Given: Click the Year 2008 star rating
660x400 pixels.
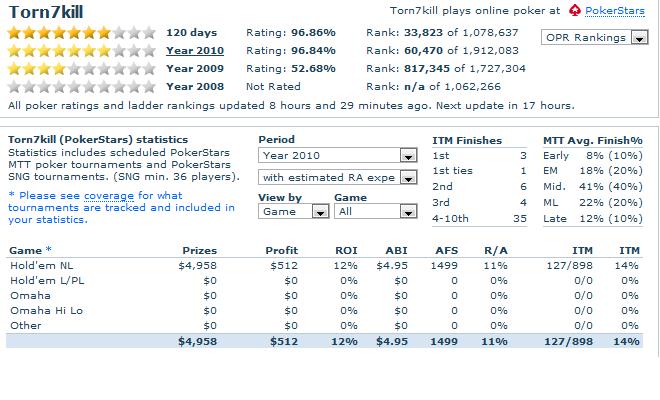Looking at the screenshot, I should tap(80, 87).
